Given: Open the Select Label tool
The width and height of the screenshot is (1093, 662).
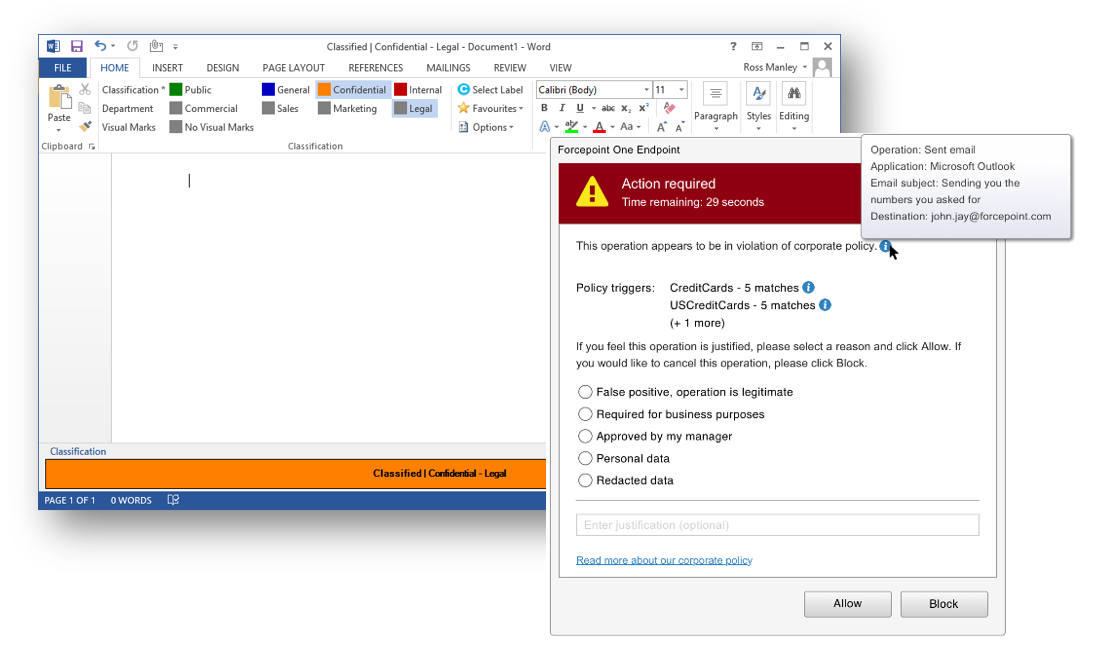Looking at the screenshot, I should [490, 90].
